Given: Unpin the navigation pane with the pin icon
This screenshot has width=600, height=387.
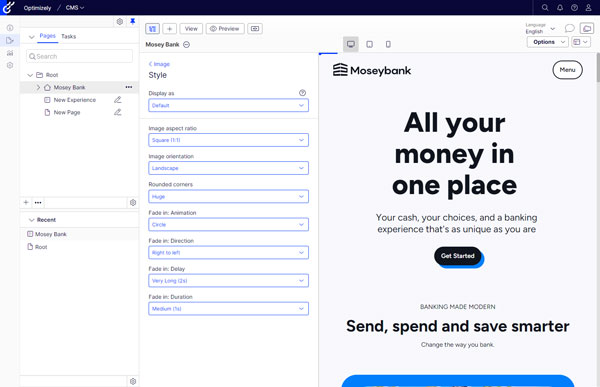Looking at the screenshot, I should (132, 21).
